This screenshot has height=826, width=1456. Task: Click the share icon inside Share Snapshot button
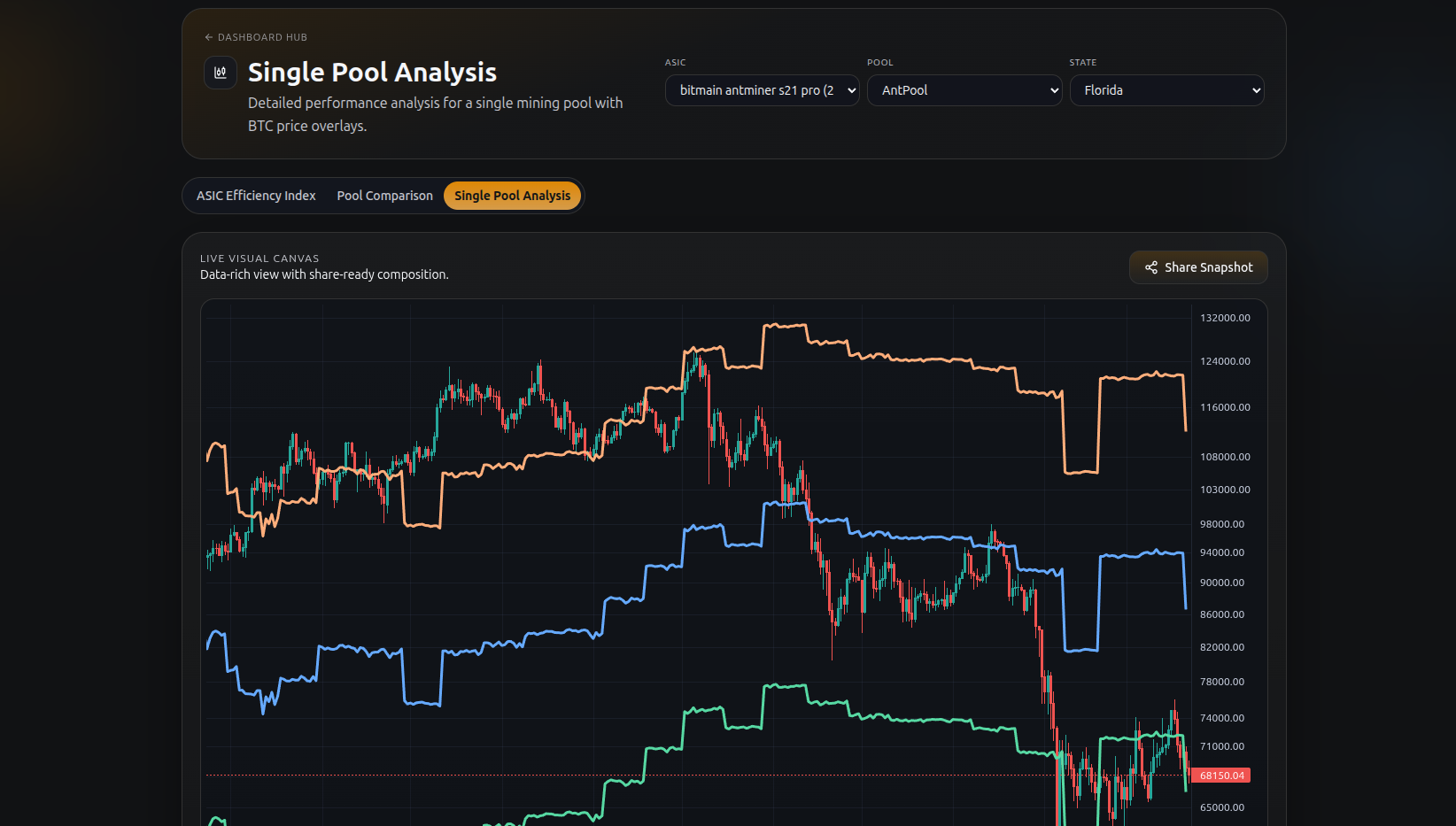click(x=1150, y=267)
